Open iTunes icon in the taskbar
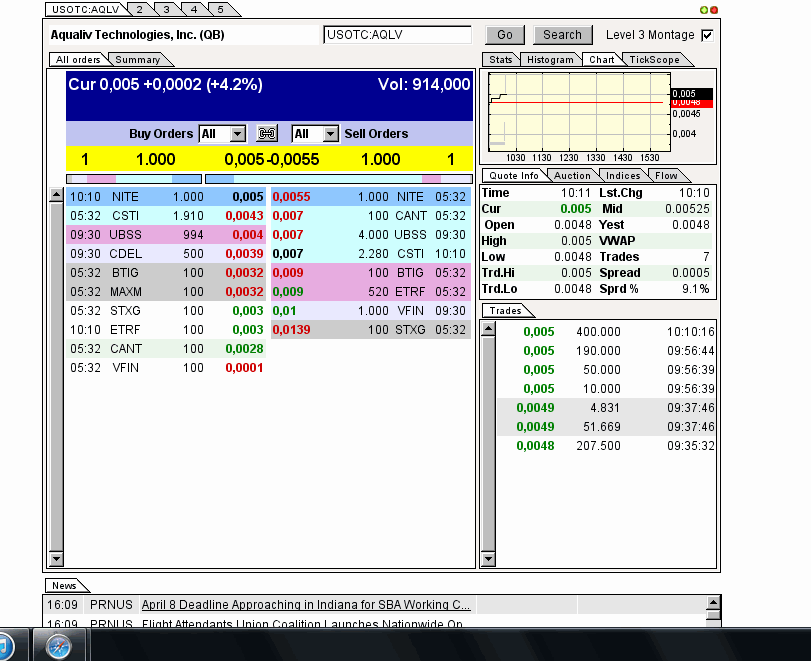Screen dimensions: 811x661 4,647
